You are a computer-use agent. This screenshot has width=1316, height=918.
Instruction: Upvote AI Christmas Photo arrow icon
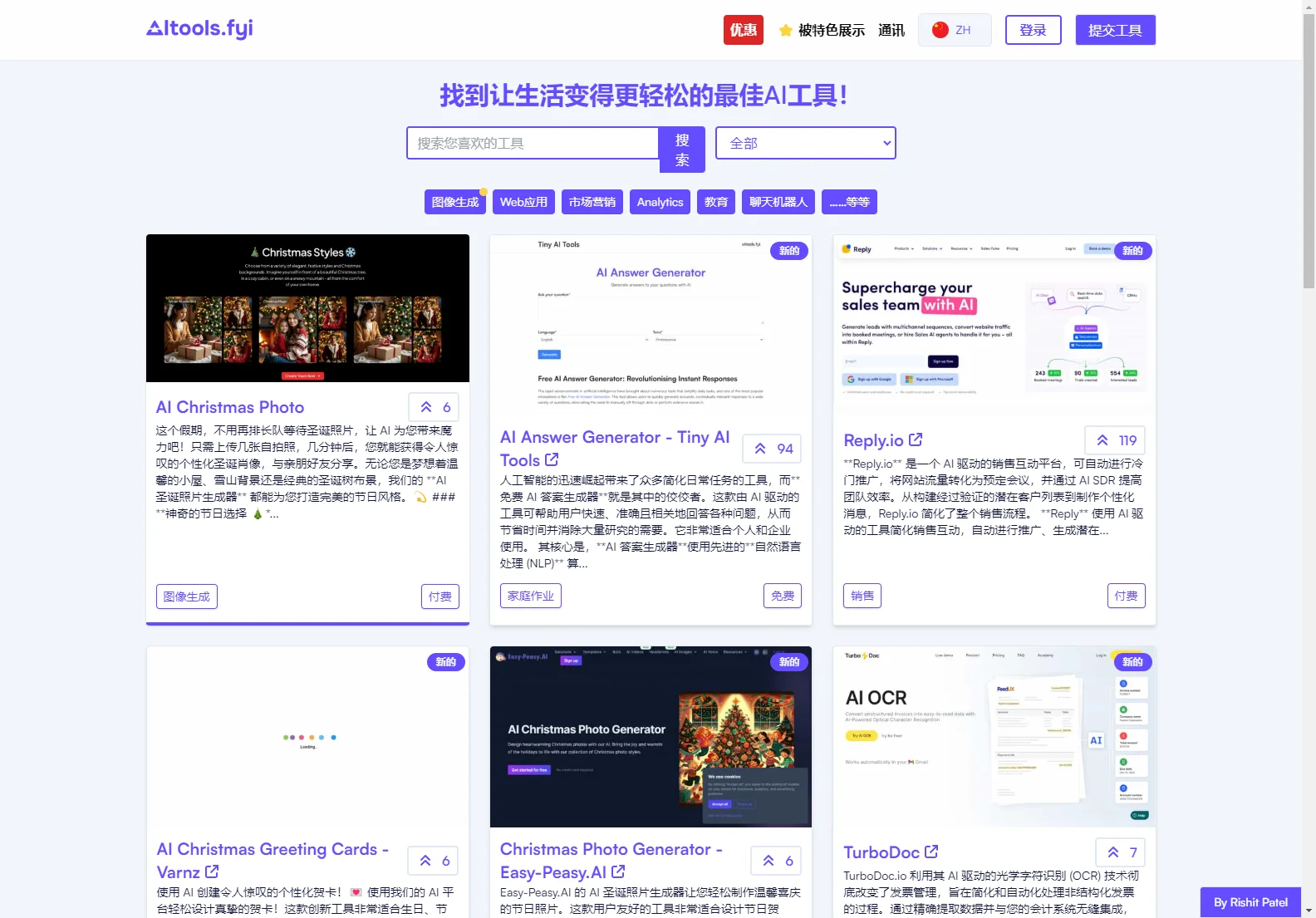coord(426,407)
